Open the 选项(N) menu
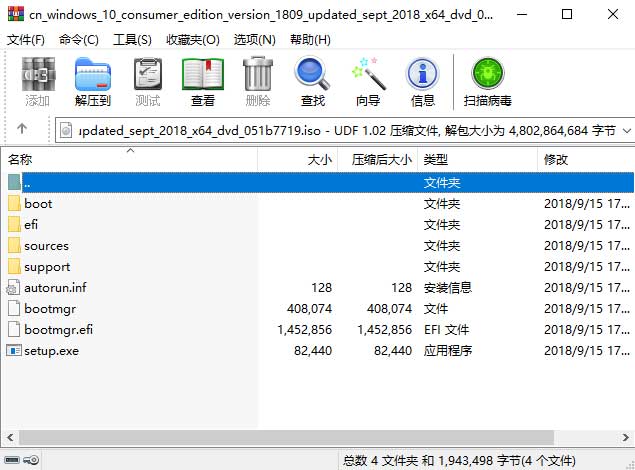 click(x=255, y=40)
